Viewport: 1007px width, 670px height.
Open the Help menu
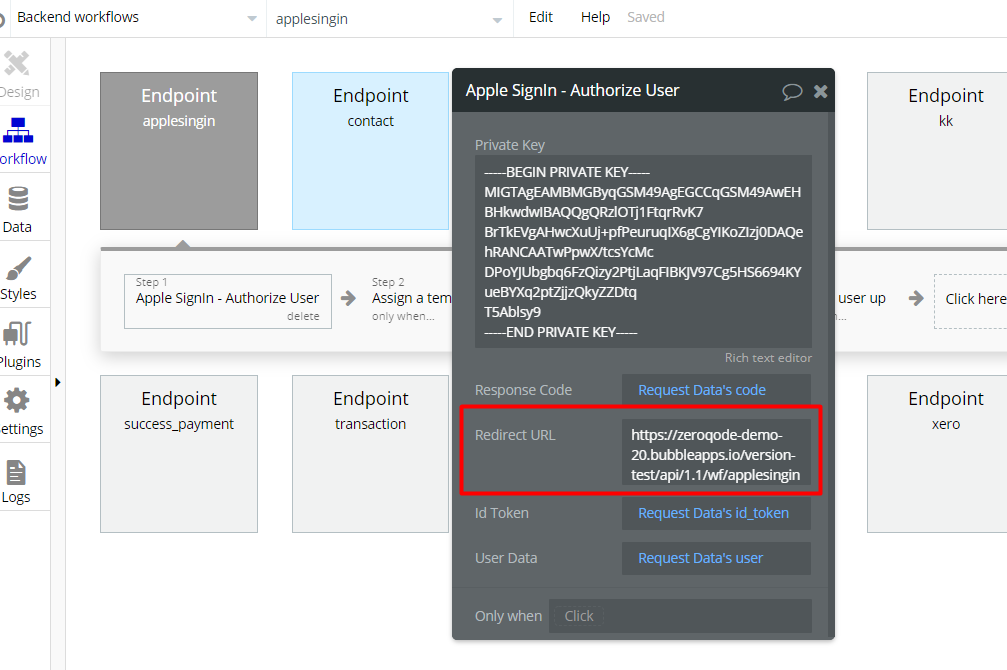coord(595,17)
